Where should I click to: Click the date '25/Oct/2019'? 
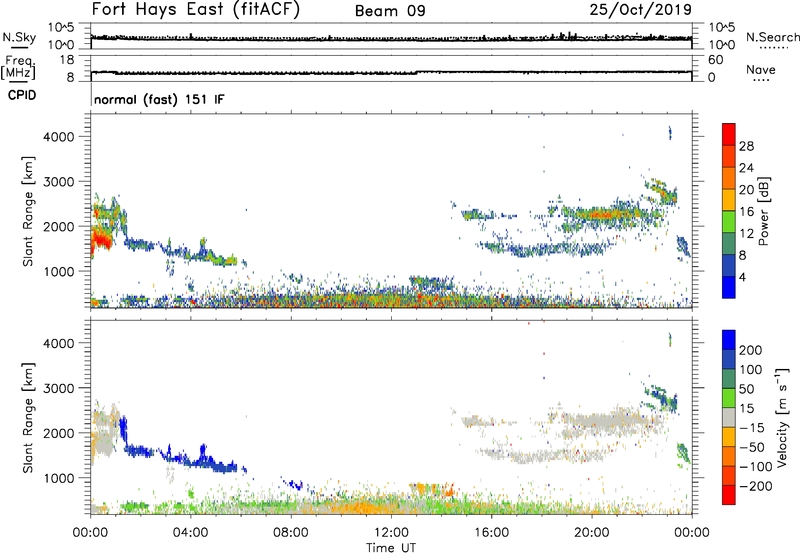(x=641, y=9)
